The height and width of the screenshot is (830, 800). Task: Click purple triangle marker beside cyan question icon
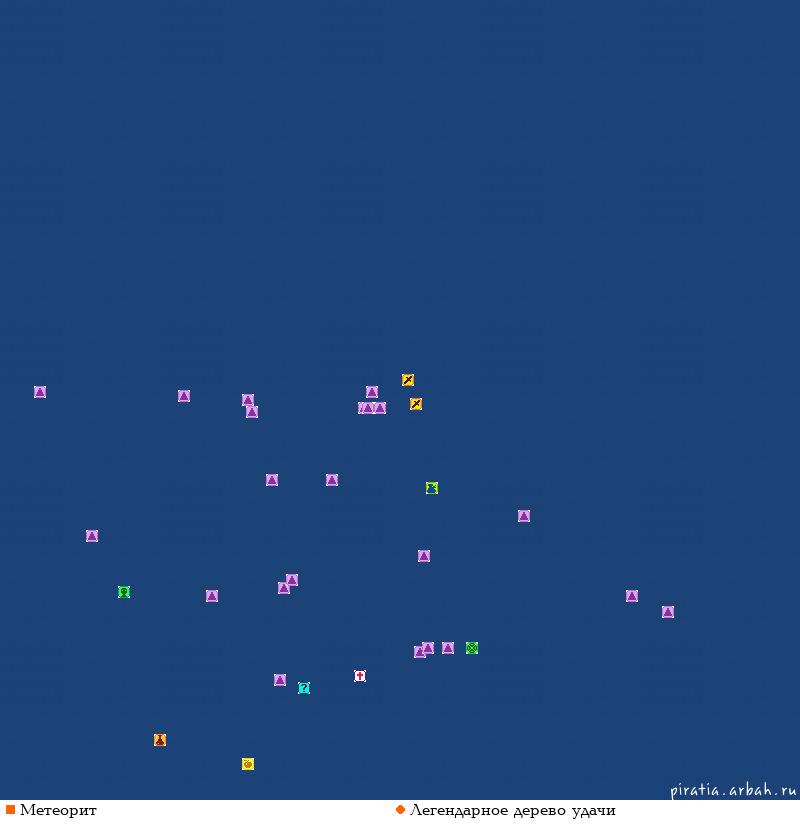pos(280,680)
